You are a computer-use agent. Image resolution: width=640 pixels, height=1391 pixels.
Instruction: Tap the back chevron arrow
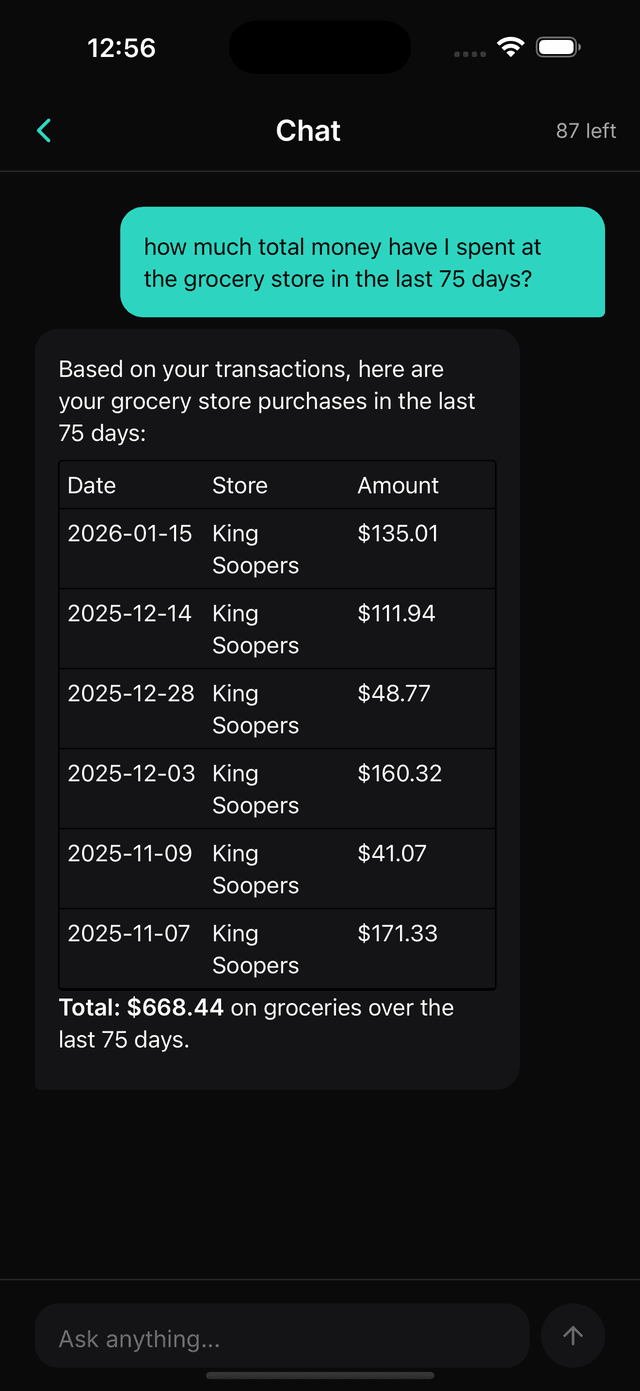[x=44, y=130]
